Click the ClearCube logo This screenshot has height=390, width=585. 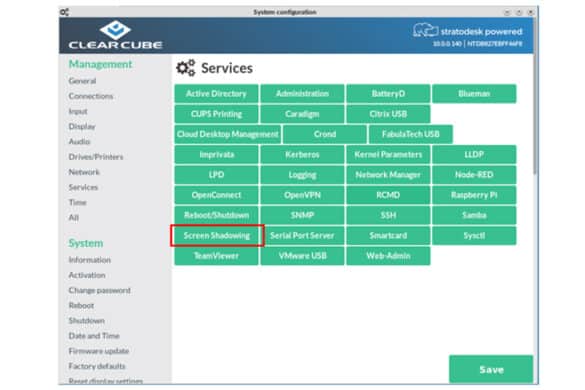coord(115,35)
